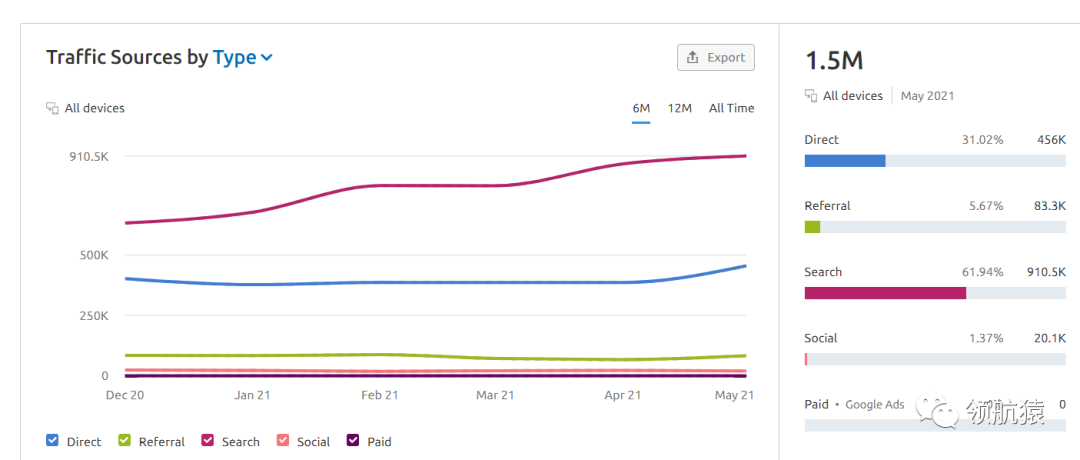Click the Google Ads label

coord(875,405)
